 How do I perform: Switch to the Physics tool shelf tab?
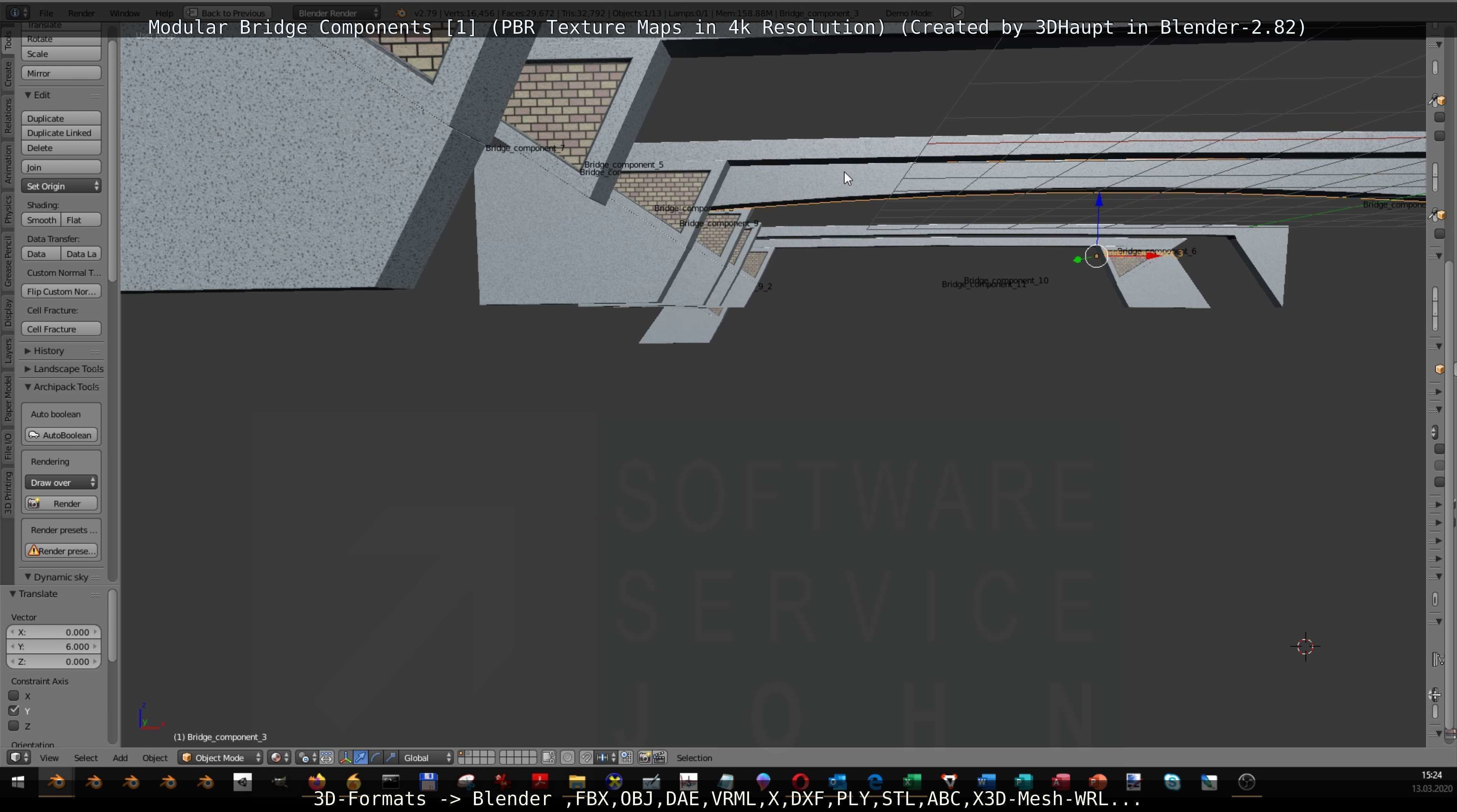[8, 209]
